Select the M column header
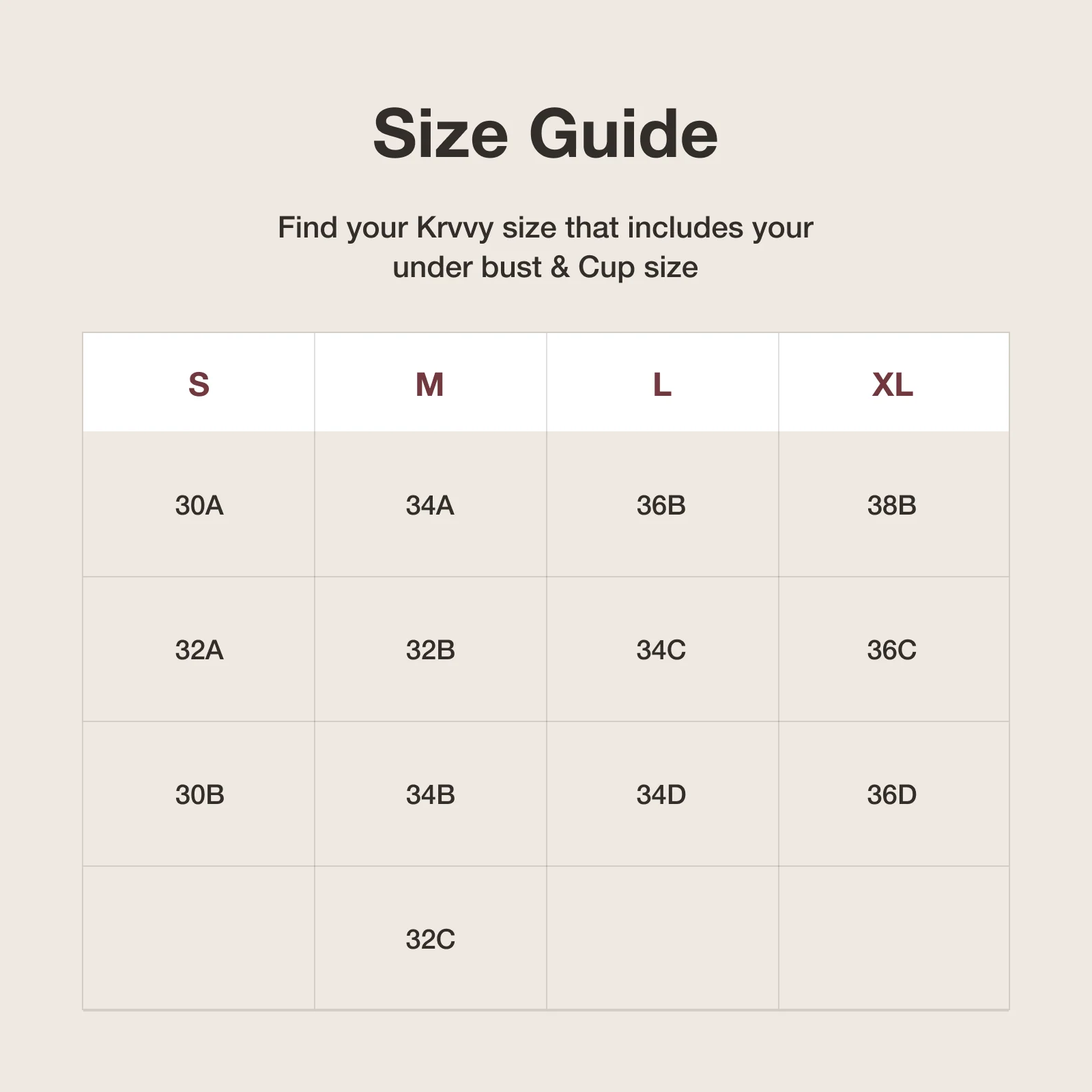The width and height of the screenshot is (1092, 1092). (x=430, y=384)
